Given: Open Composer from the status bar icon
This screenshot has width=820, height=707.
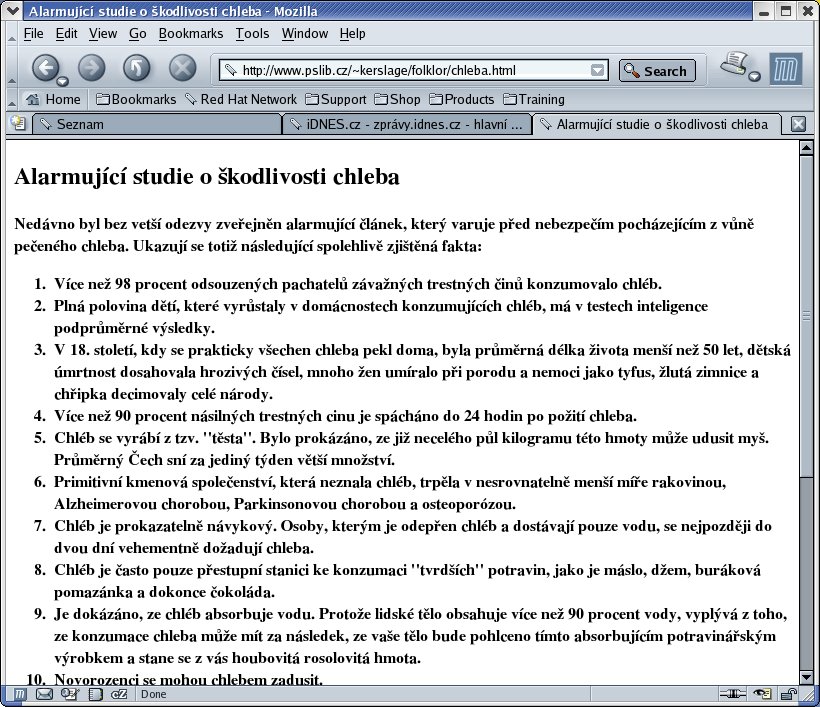Looking at the screenshot, I should pyautogui.click(x=70, y=694).
